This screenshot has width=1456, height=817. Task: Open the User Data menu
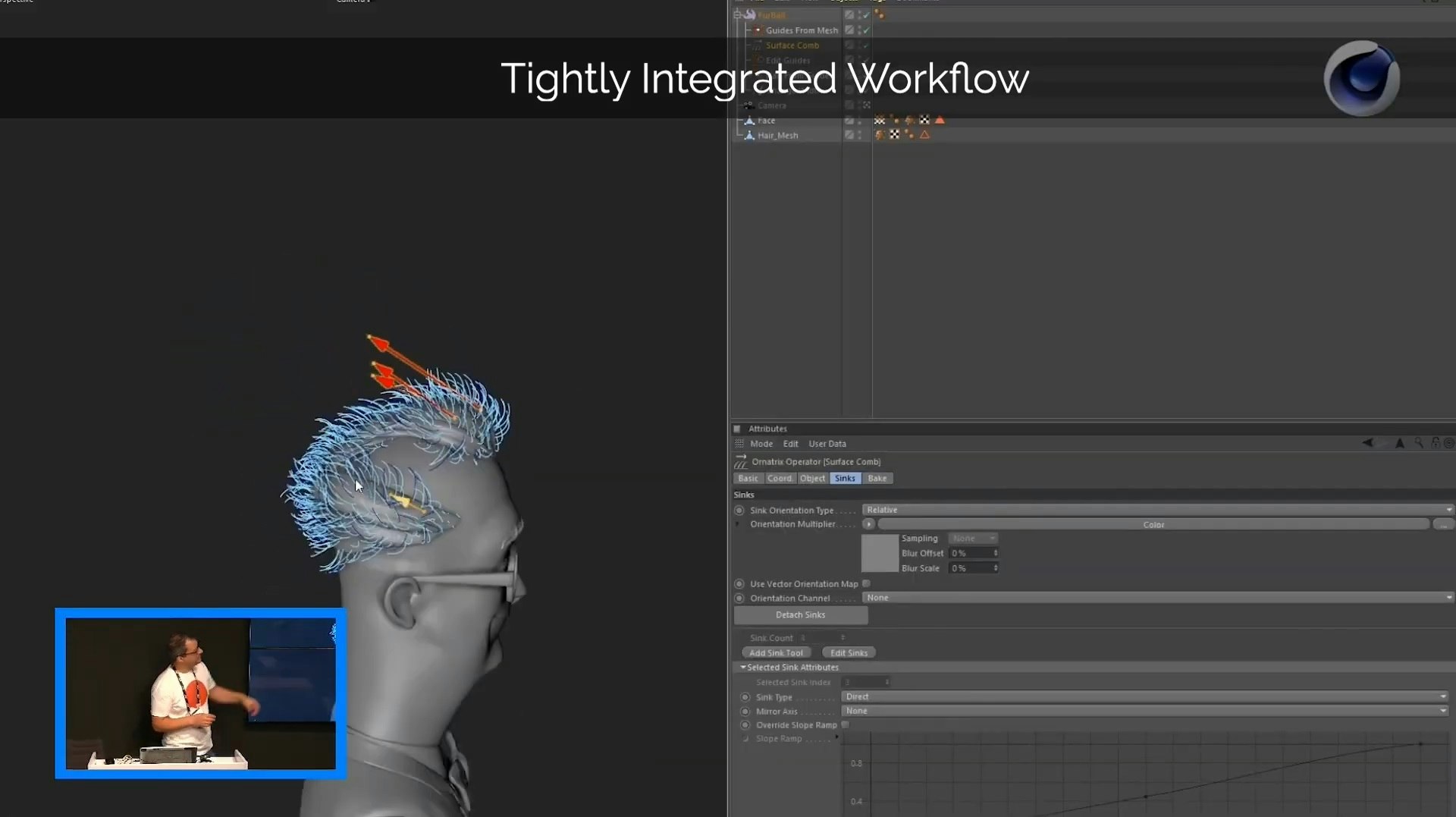[827, 444]
